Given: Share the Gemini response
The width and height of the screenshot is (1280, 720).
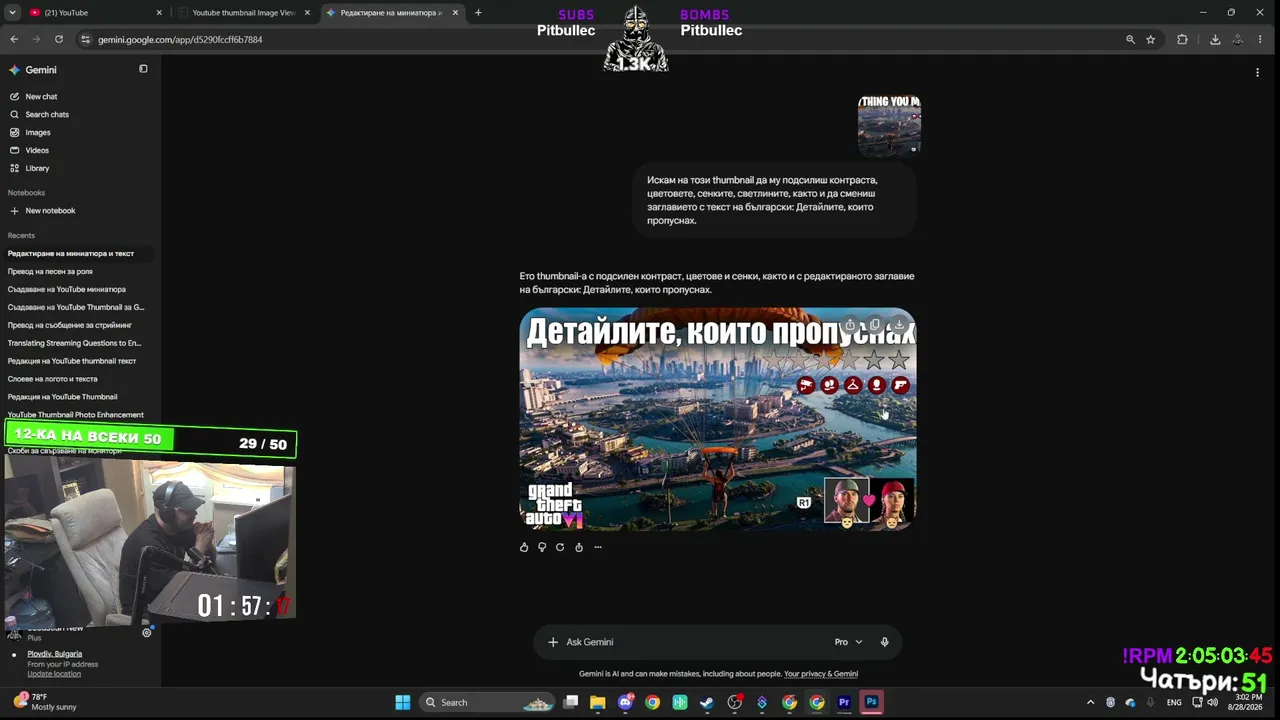Looking at the screenshot, I should click(x=579, y=547).
